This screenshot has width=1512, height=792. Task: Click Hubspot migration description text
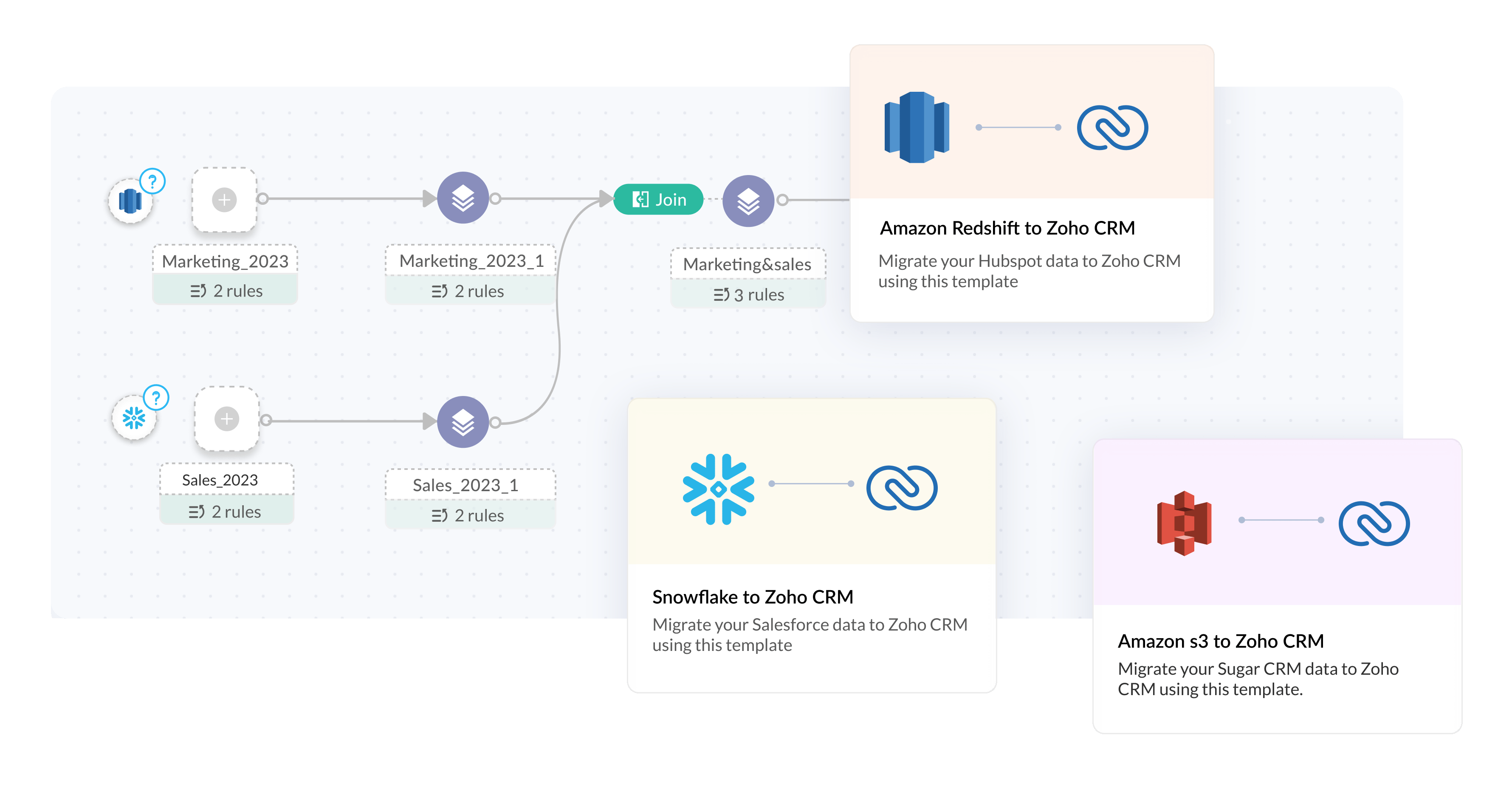coord(1030,271)
